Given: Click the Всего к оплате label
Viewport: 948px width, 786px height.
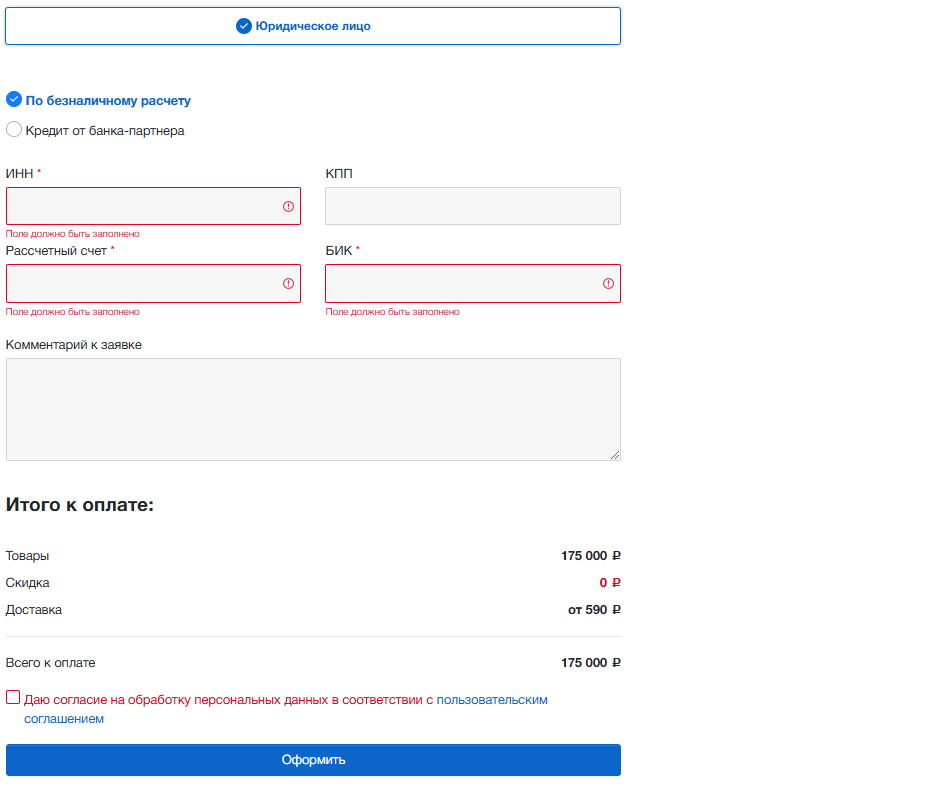Looking at the screenshot, I should (x=50, y=663).
